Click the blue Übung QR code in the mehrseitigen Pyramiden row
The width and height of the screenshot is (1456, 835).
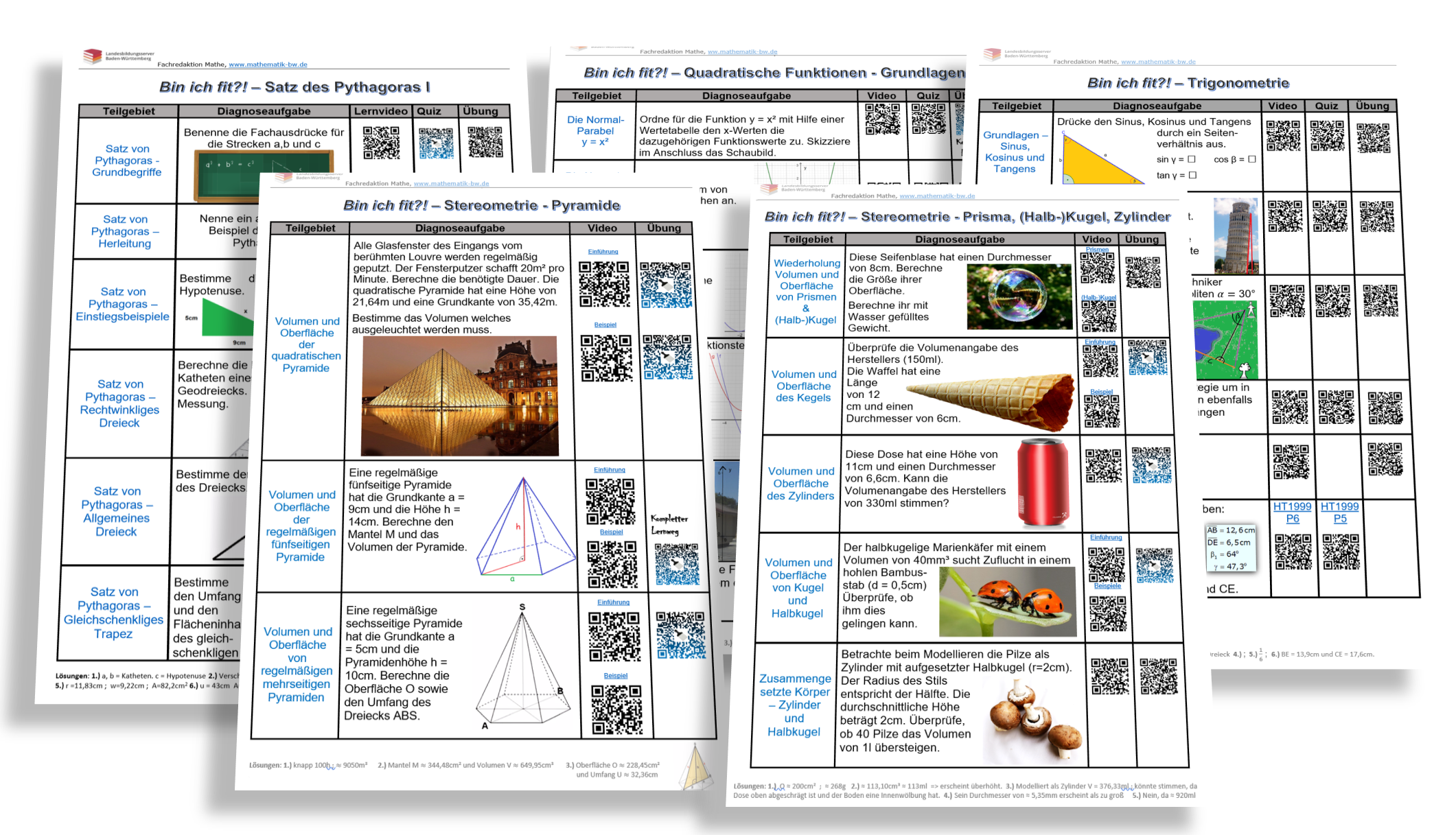(680, 635)
